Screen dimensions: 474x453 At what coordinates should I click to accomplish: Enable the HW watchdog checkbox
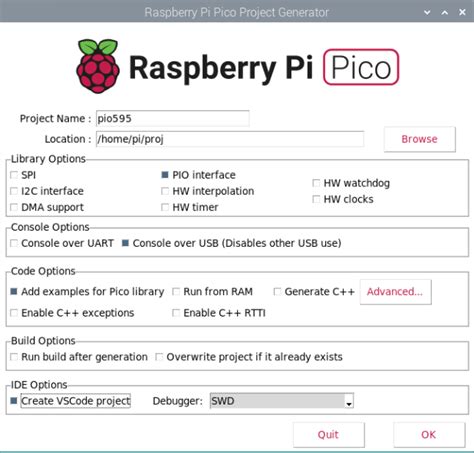316,183
